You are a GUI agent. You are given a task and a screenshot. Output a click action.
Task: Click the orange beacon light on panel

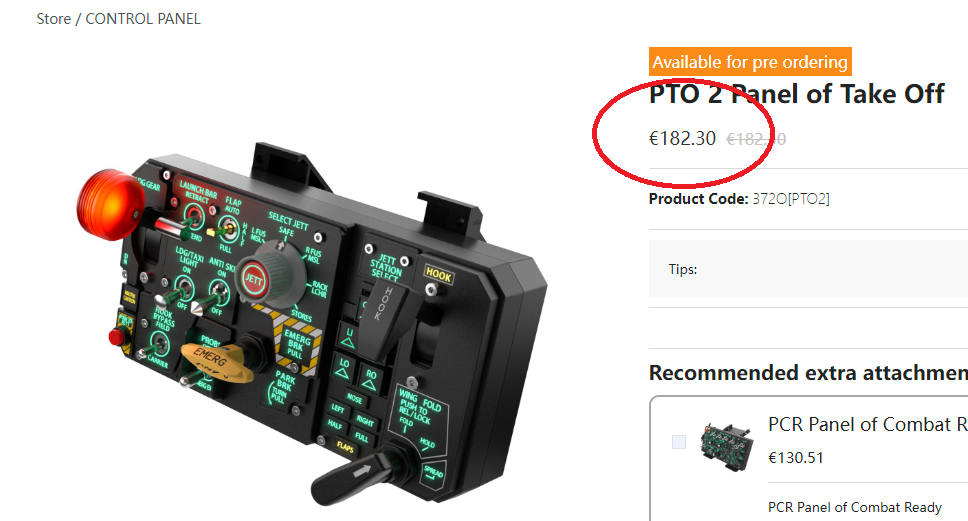coord(110,204)
